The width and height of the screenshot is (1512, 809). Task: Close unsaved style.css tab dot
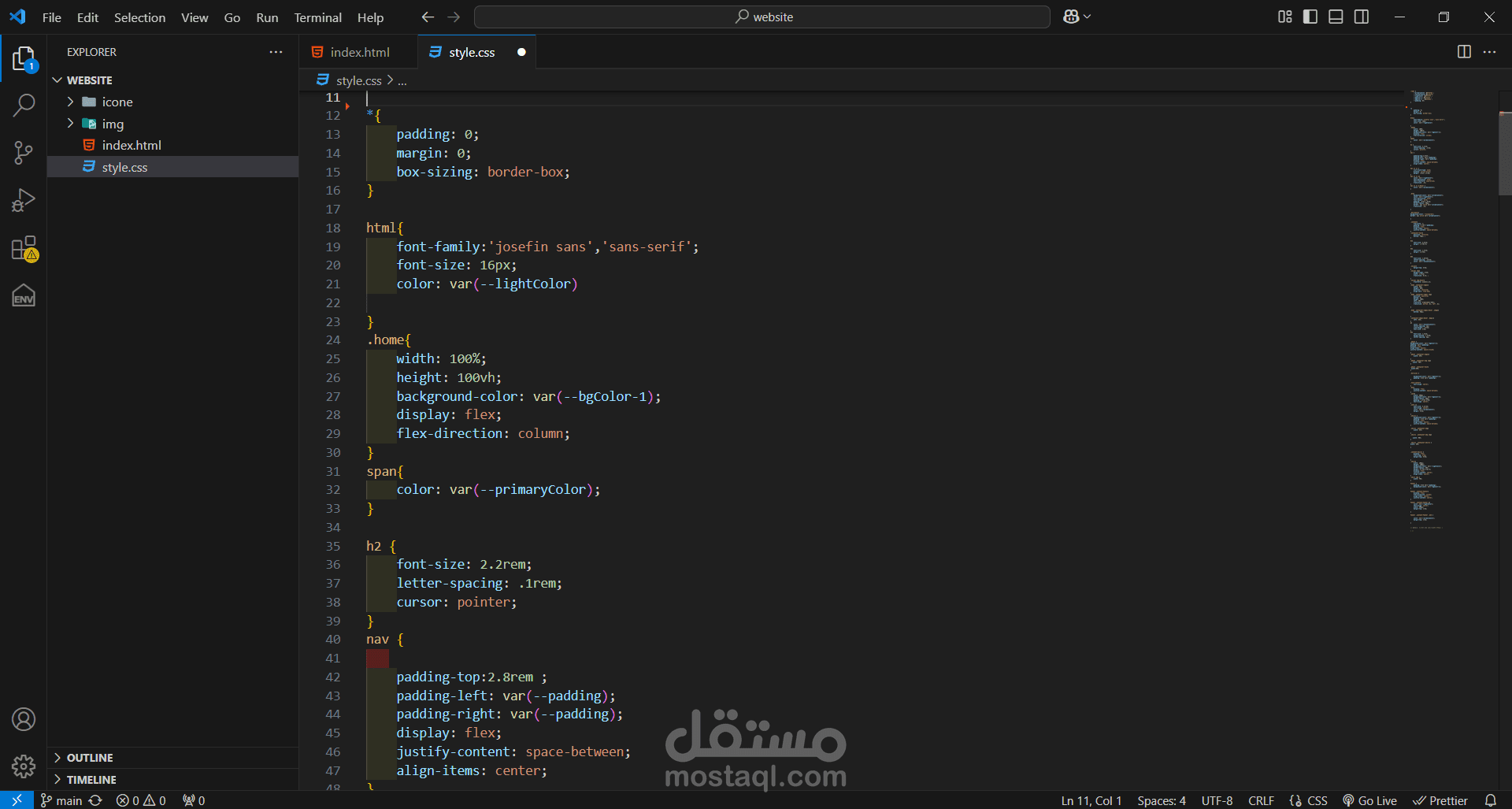pos(521,52)
